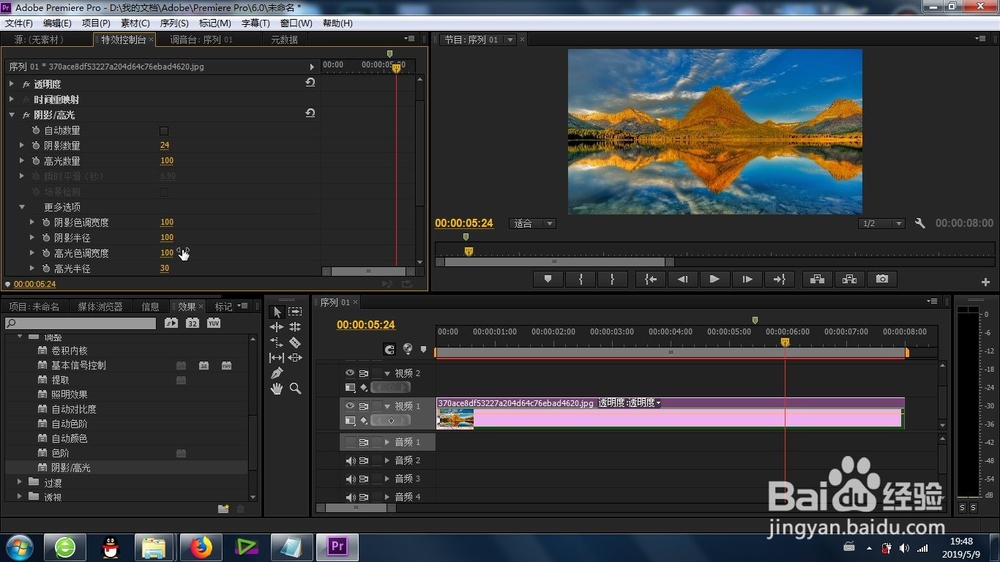Select the Razor tool
Screen dimensions: 1000x562
pos(295,343)
